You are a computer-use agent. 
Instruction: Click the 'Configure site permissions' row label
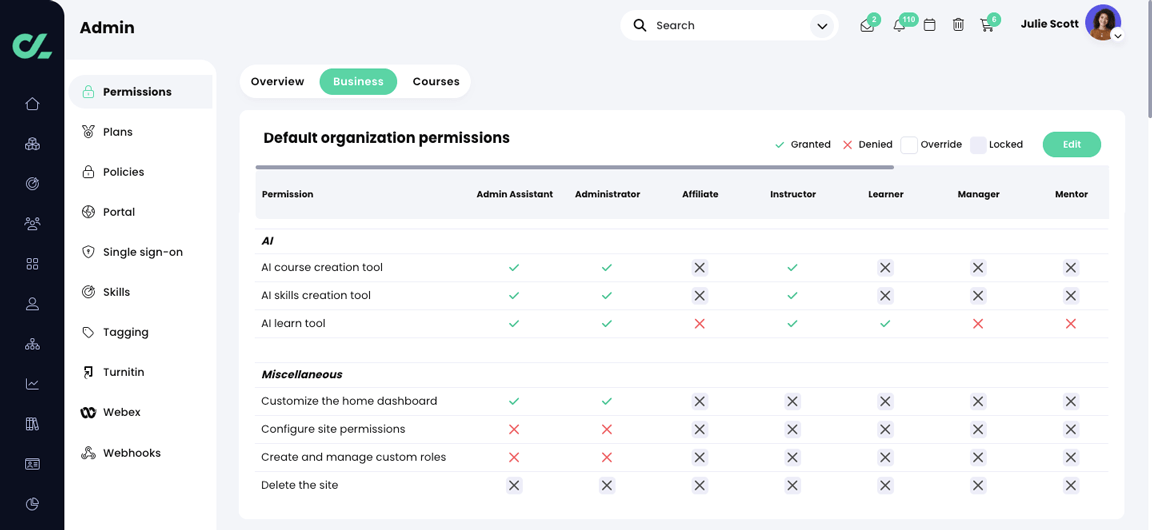tap(333, 429)
